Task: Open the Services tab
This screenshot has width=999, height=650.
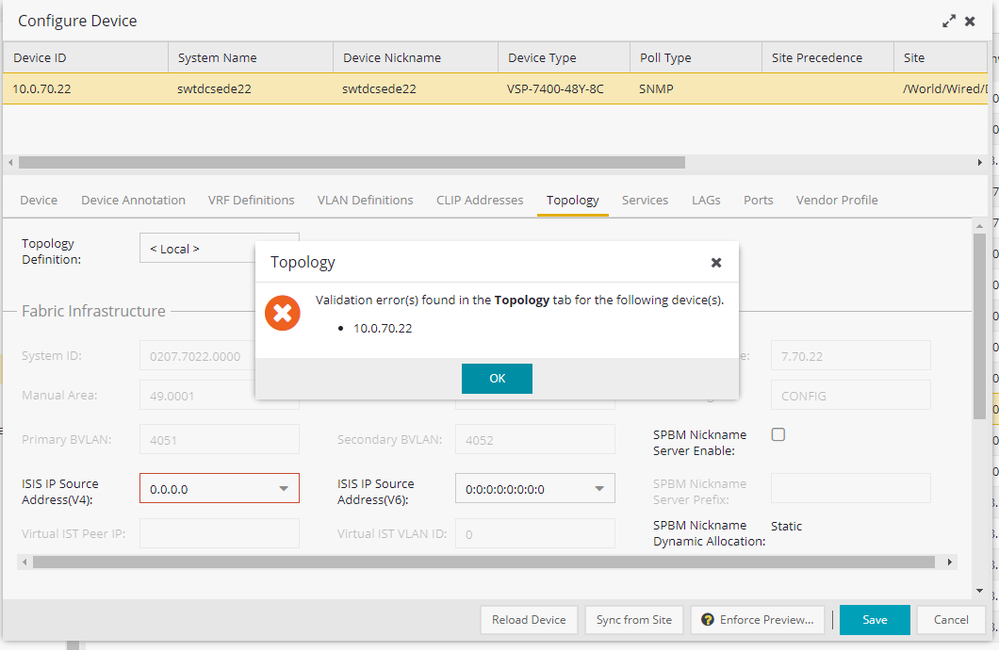Action: [x=645, y=200]
